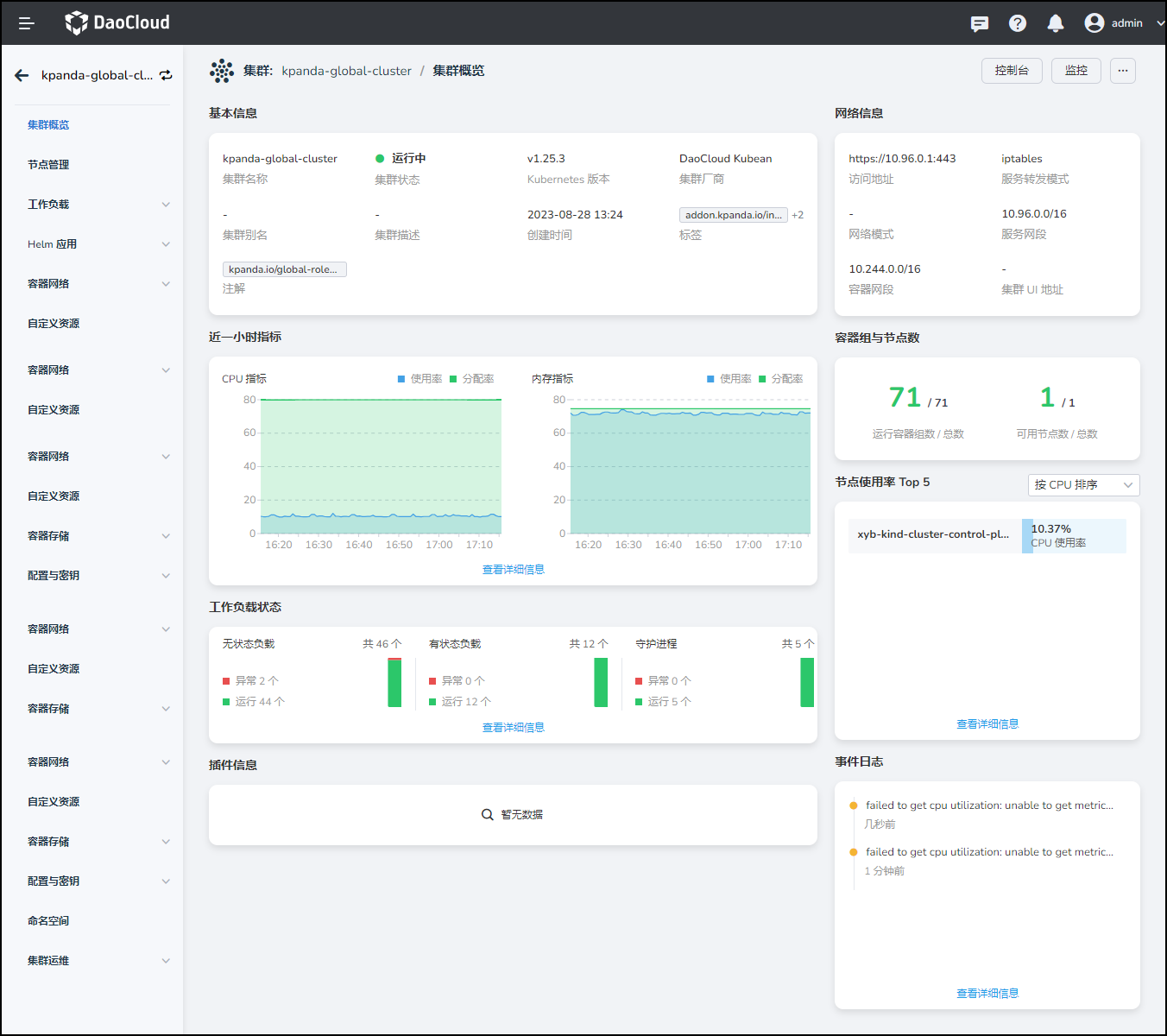
Task: Click the 监控 button
Action: (x=1076, y=71)
